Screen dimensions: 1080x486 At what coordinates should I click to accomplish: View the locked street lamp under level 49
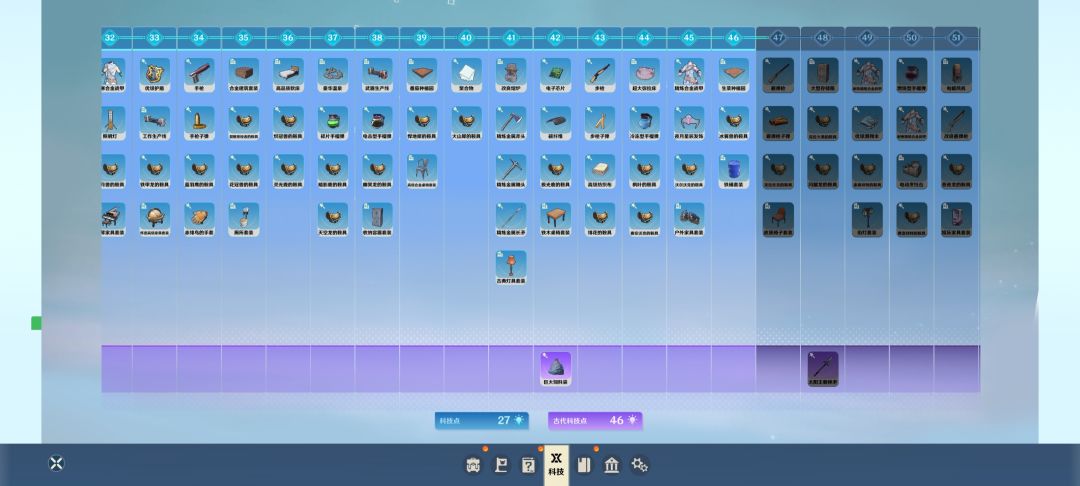pos(867,220)
